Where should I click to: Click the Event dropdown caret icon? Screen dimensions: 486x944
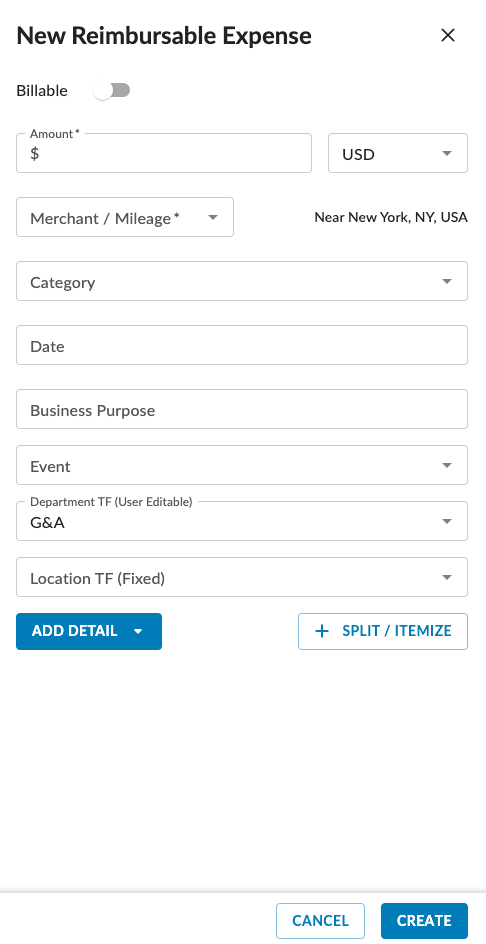click(x=447, y=465)
